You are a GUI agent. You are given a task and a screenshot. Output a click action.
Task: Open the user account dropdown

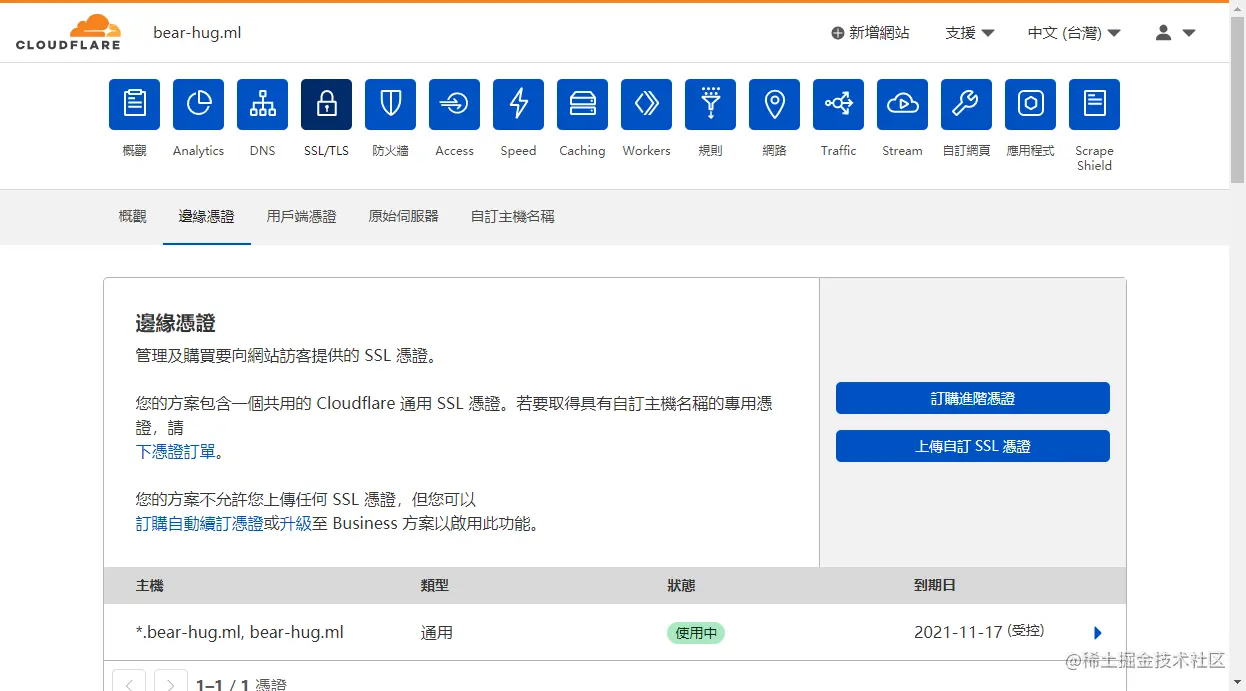tap(1175, 33)
